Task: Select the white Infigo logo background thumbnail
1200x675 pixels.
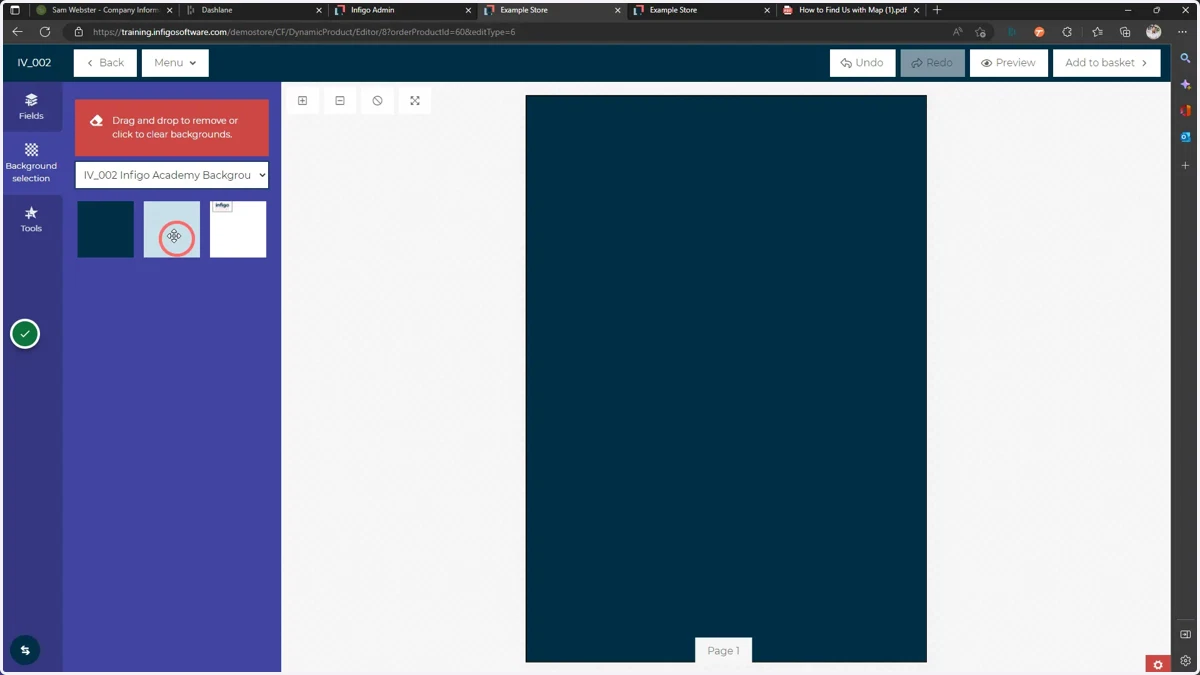Action: click(238, 229)
